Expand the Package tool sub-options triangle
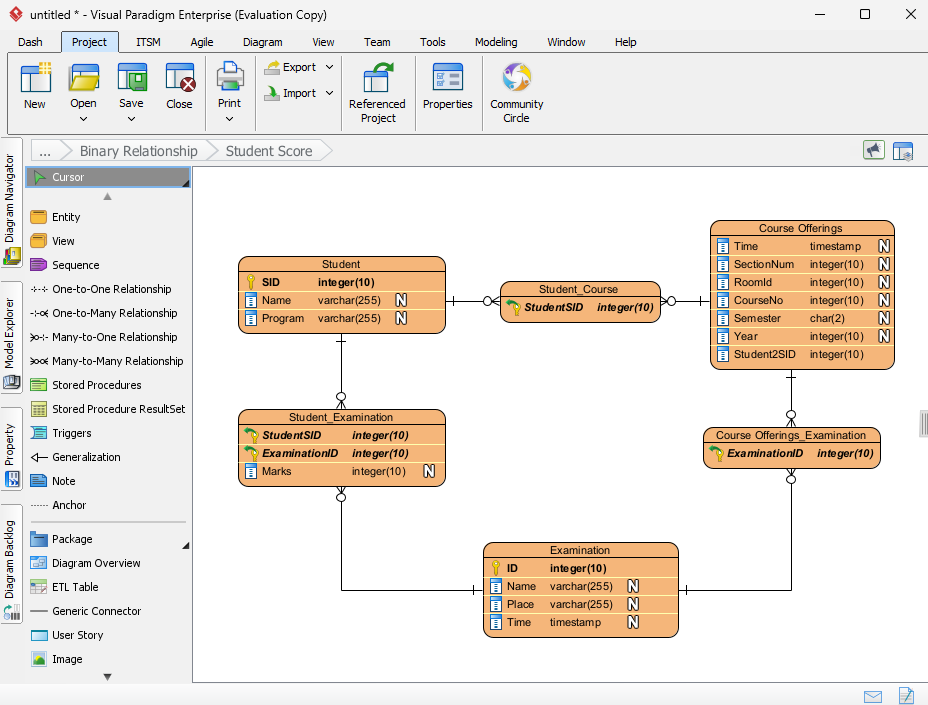Screen dimensions: 928x705 click(186, 545)
